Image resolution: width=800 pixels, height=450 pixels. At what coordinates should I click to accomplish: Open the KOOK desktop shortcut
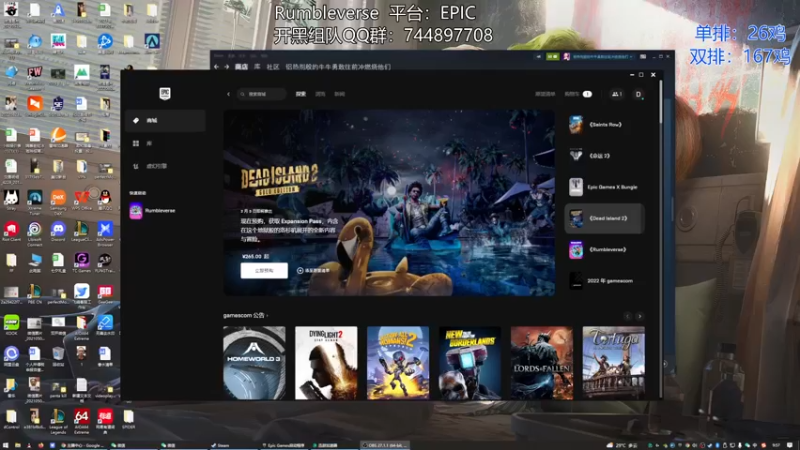(x=11, y=325)
